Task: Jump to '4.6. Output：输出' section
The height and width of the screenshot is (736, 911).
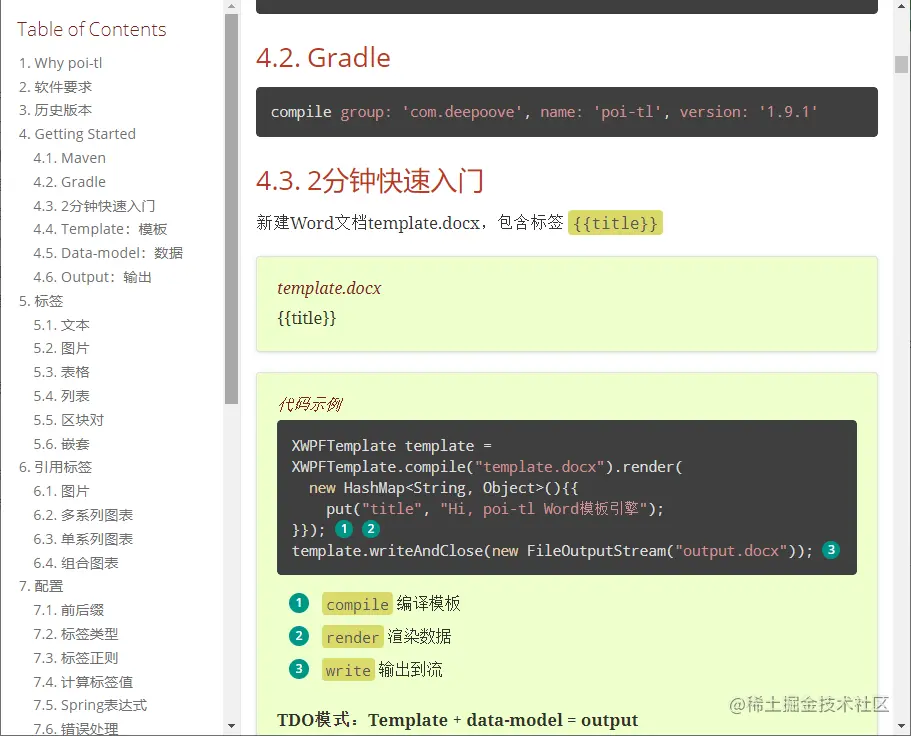Action: pos(92,277)
